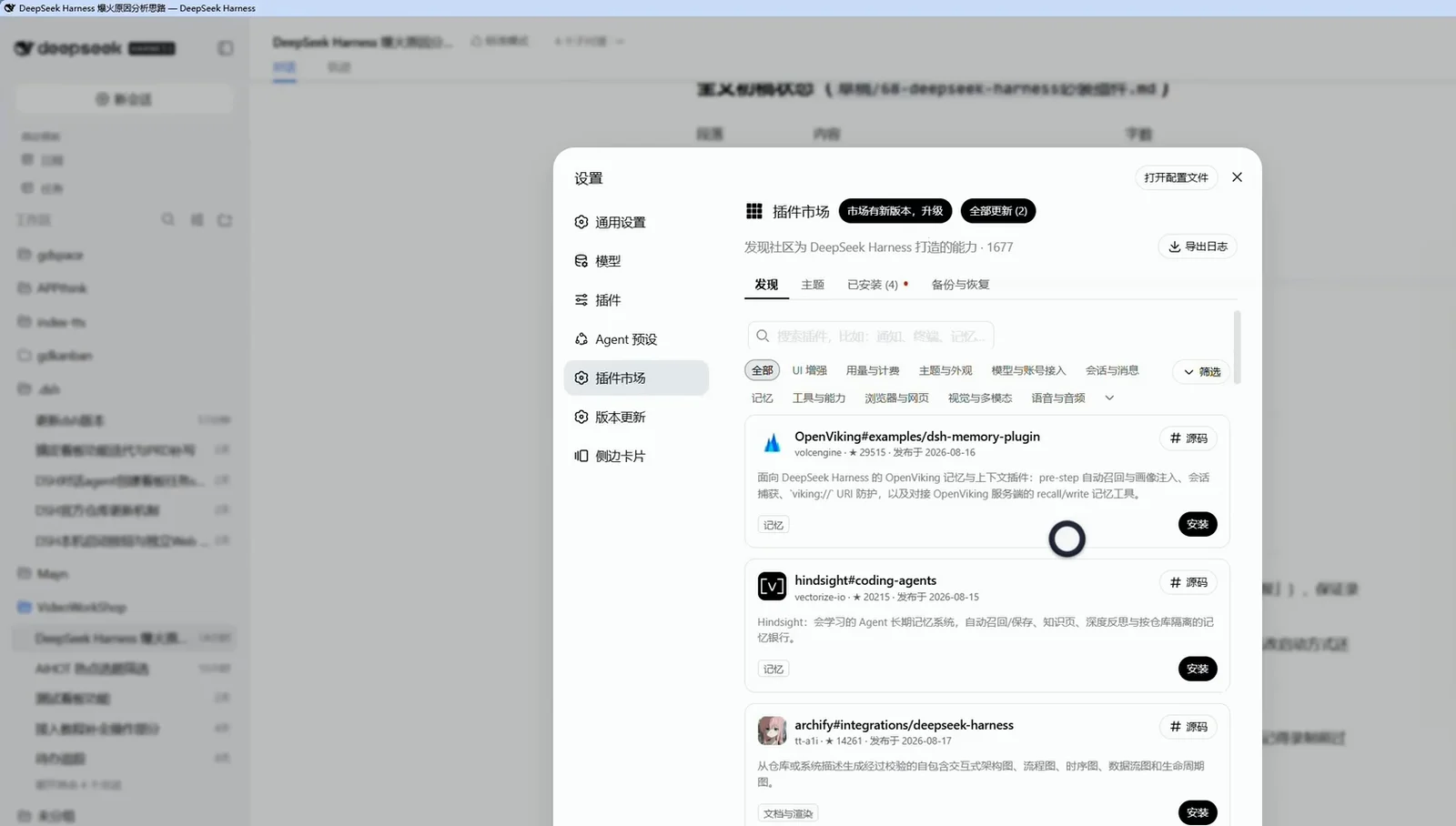Open 源码 for hindsight#coding-agents
This screenshot has height=826, width=1456.
click(1188, 582)
